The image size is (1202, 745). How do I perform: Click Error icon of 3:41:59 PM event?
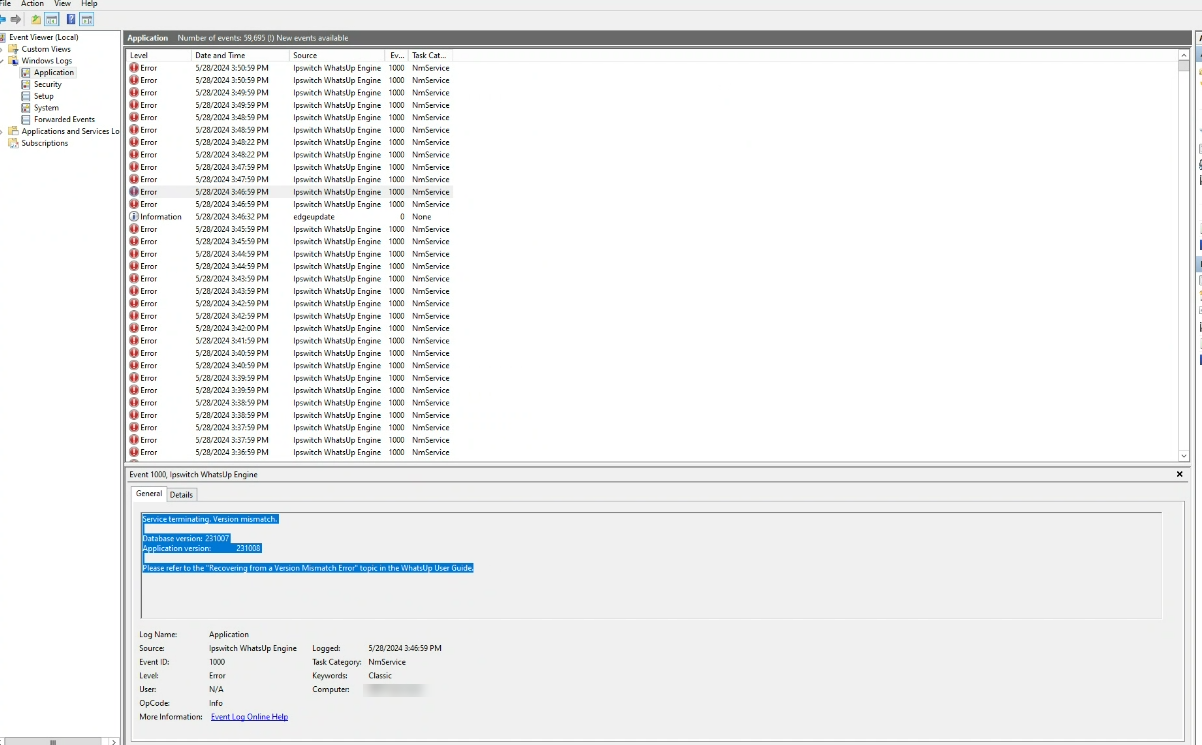[134, 341]
